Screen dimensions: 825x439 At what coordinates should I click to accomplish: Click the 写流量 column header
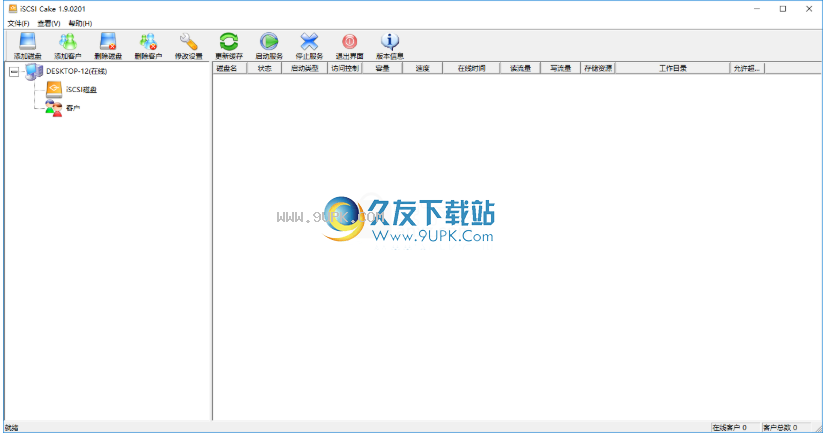tap(560, 68)
